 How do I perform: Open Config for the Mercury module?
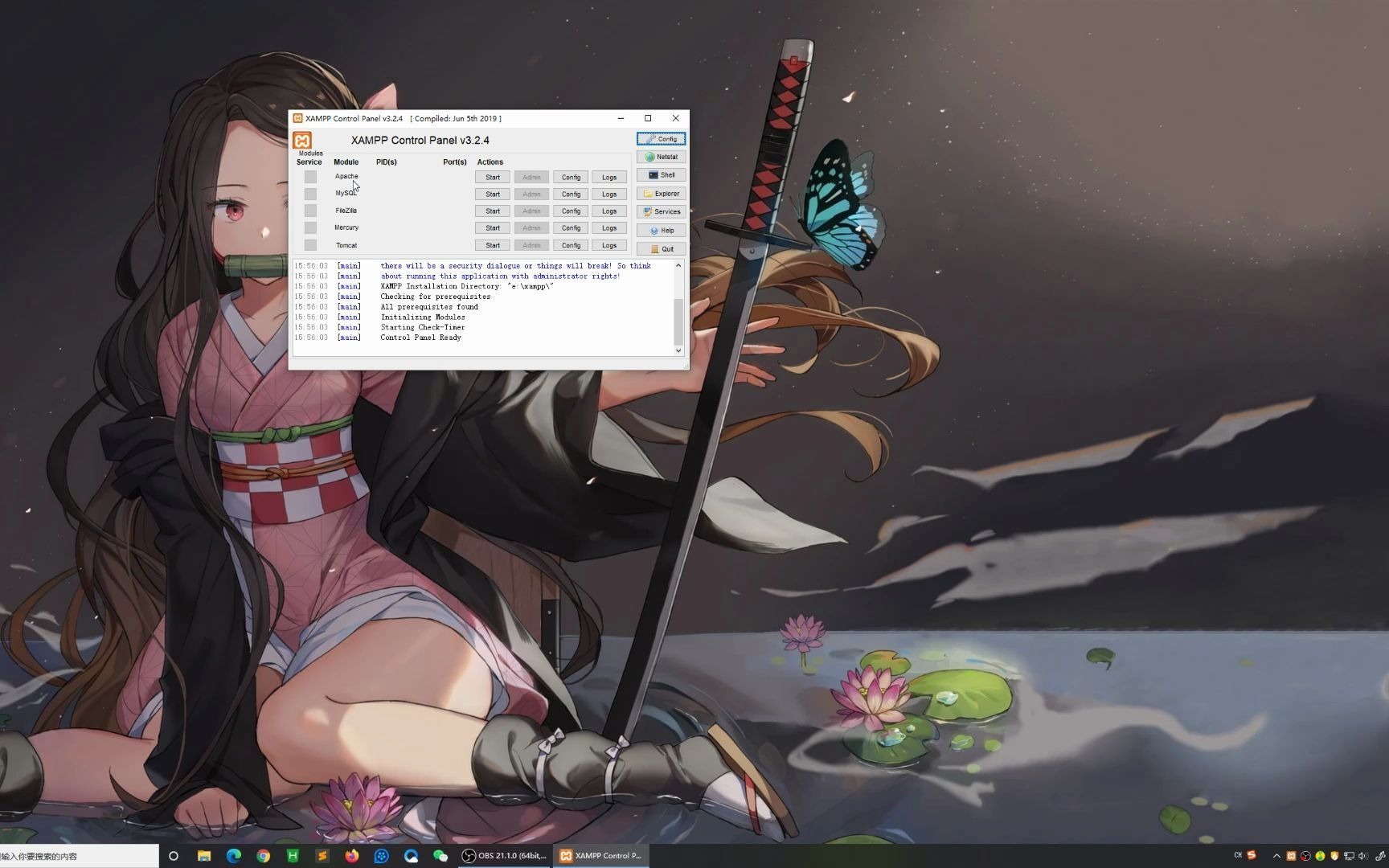[x=571, y=228]
